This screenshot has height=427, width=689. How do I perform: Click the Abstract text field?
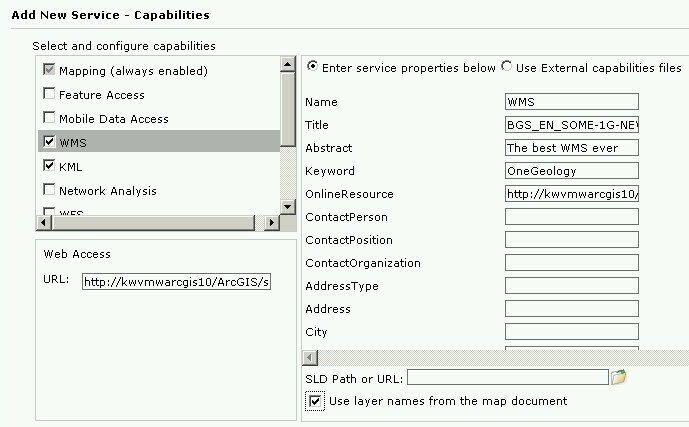coord(572,148)
